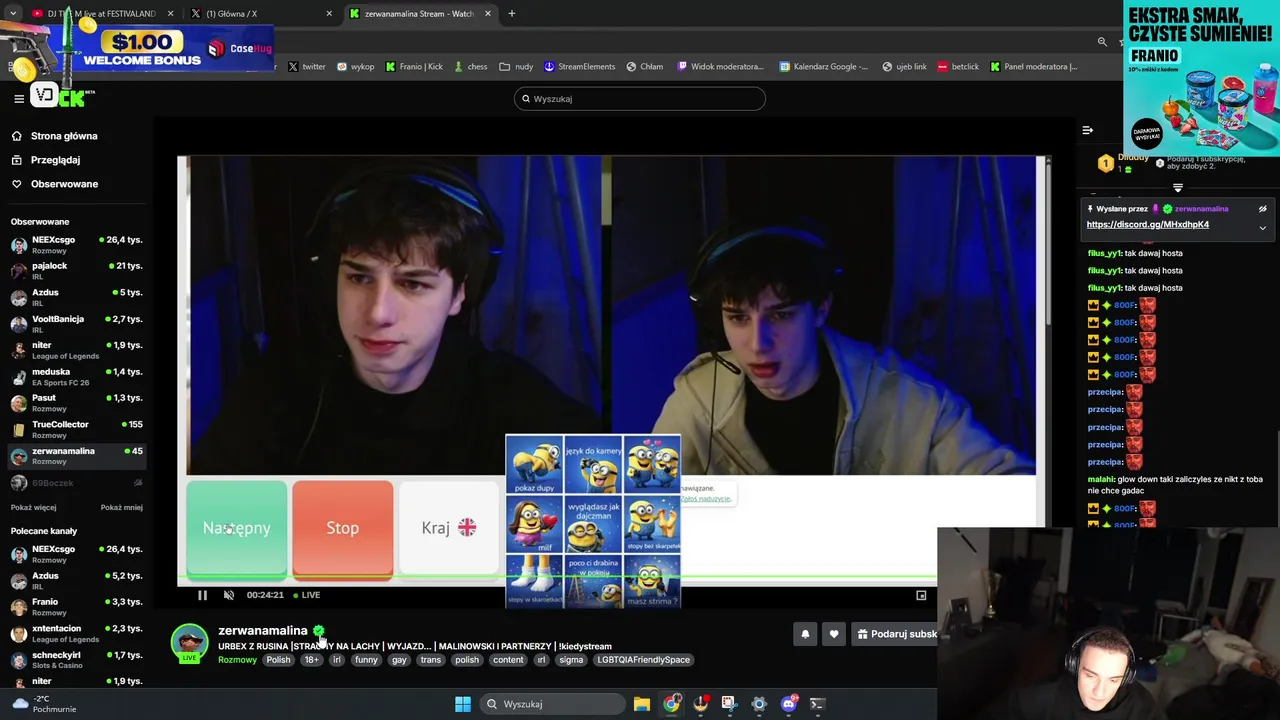This screenshot has height=720, width=1280.
Task: Open the Chłam bookmark
Action: pyautogui.click(x=645, y=67)
